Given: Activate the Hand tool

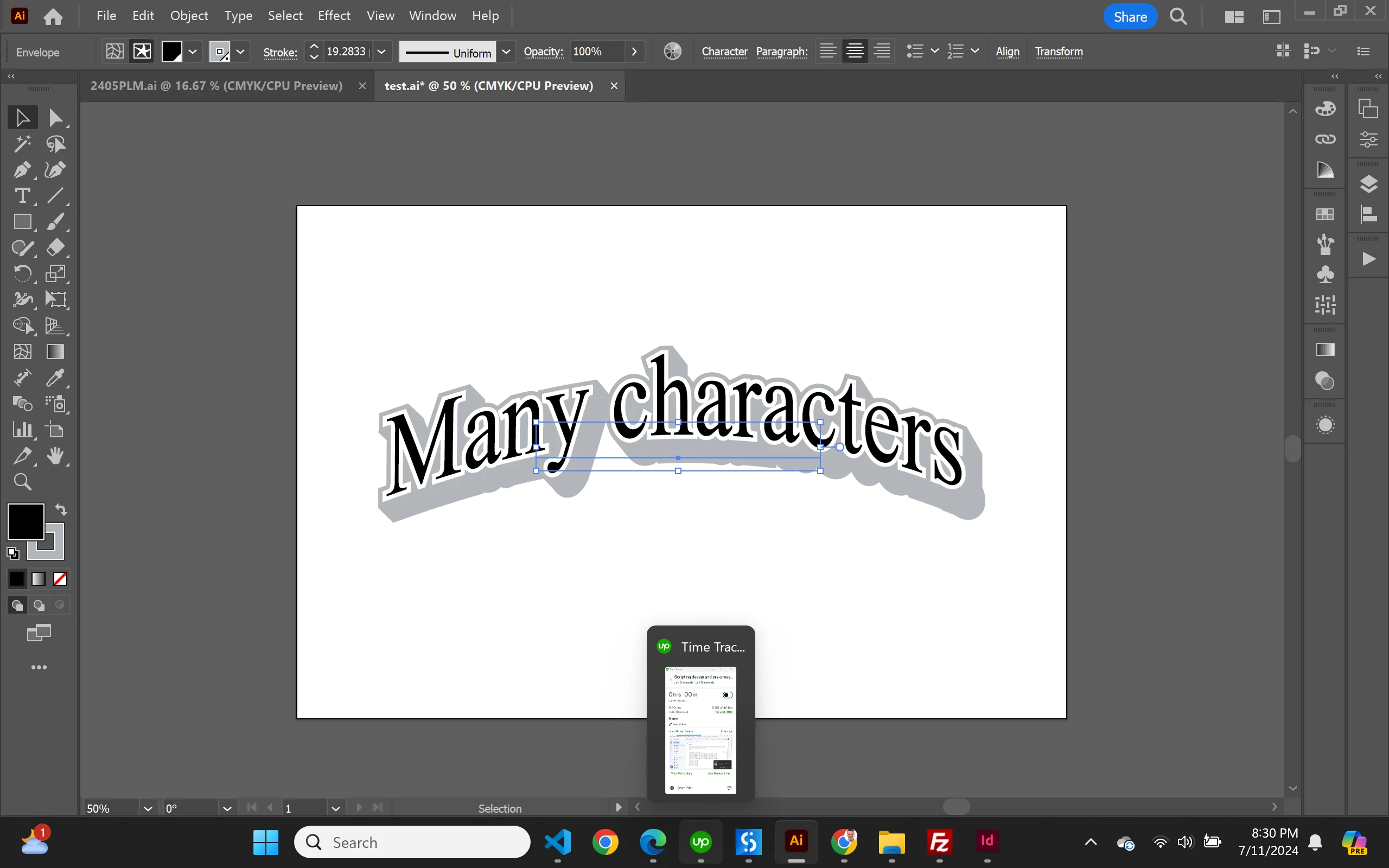Looking at the screenshot, I should tap(56, 456).
